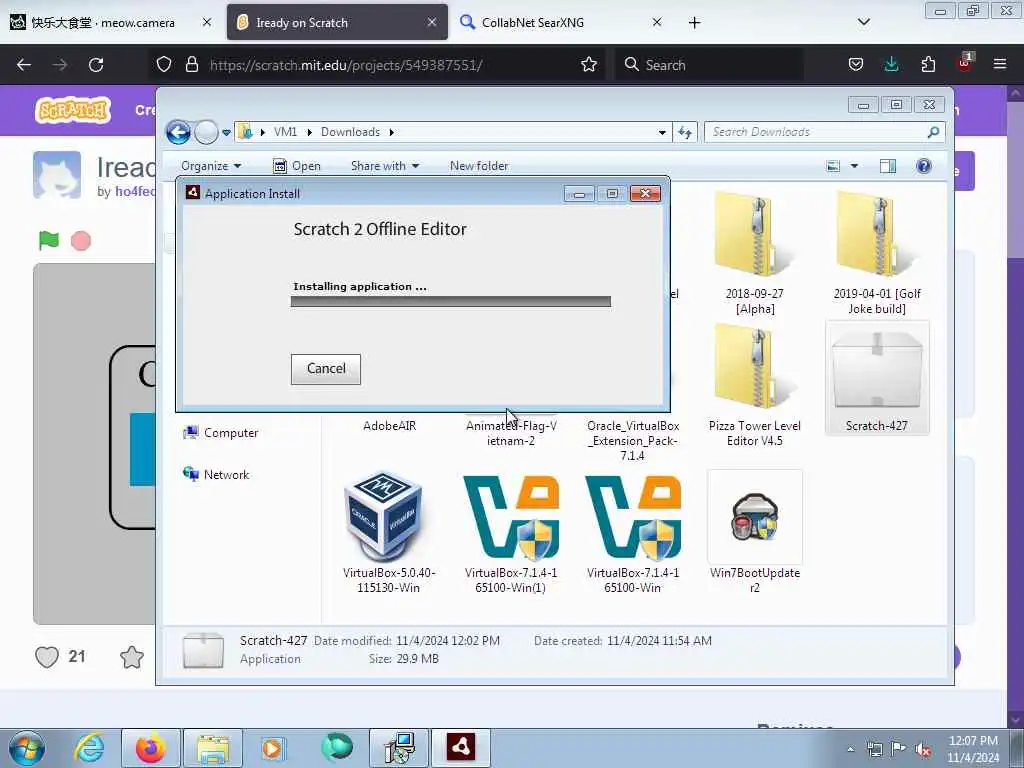The image size is (1024, 768).
Task: Select the Pizza Tower Level Editor V4.5 archive
Action: (x=754, y=385)
